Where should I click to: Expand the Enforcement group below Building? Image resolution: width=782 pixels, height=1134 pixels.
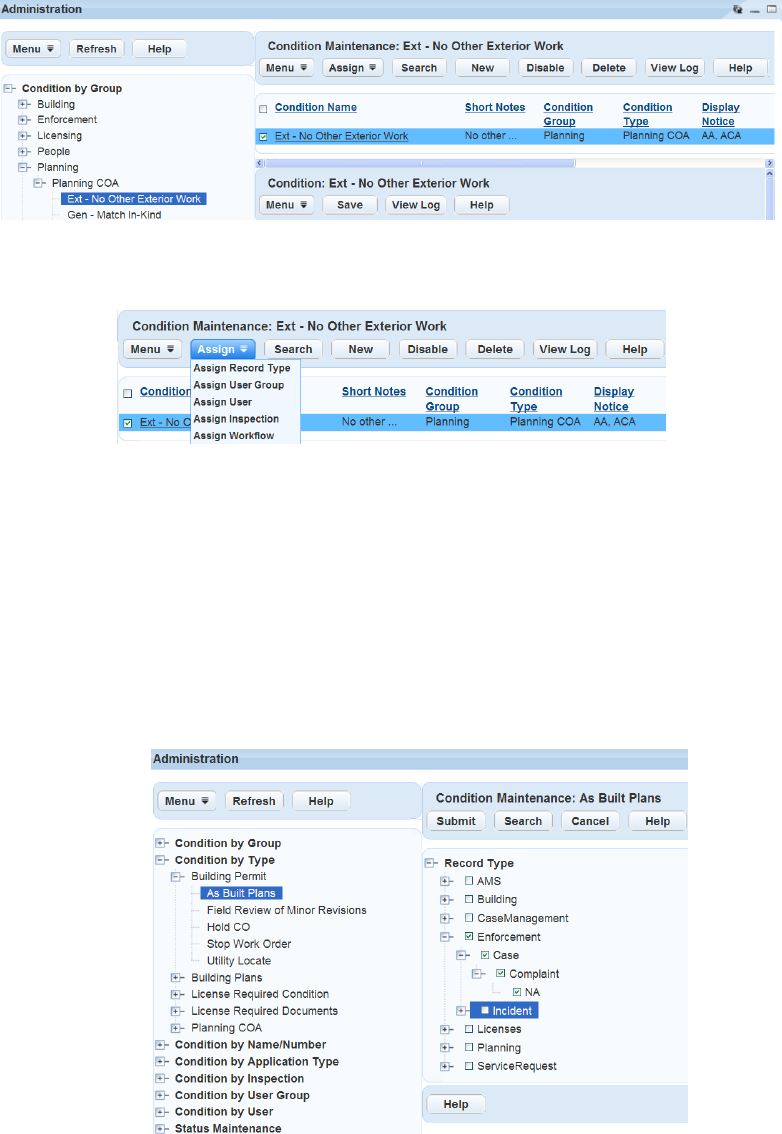(23, 120)
